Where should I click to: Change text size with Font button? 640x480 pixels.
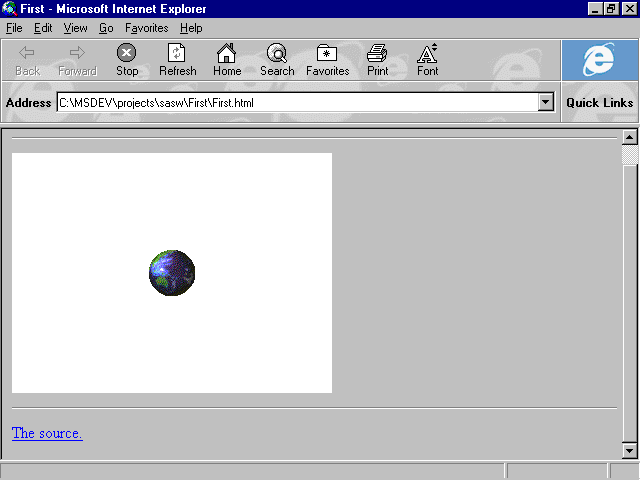pos(427,60)
